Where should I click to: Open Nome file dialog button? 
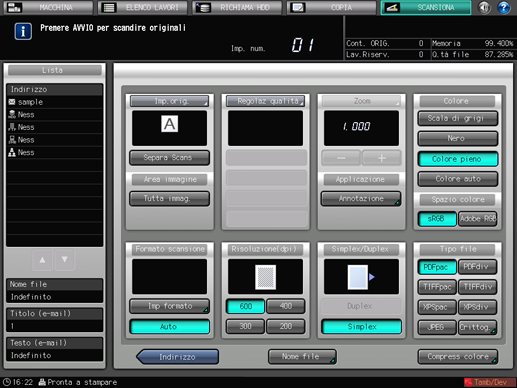(x=302, y=357)
